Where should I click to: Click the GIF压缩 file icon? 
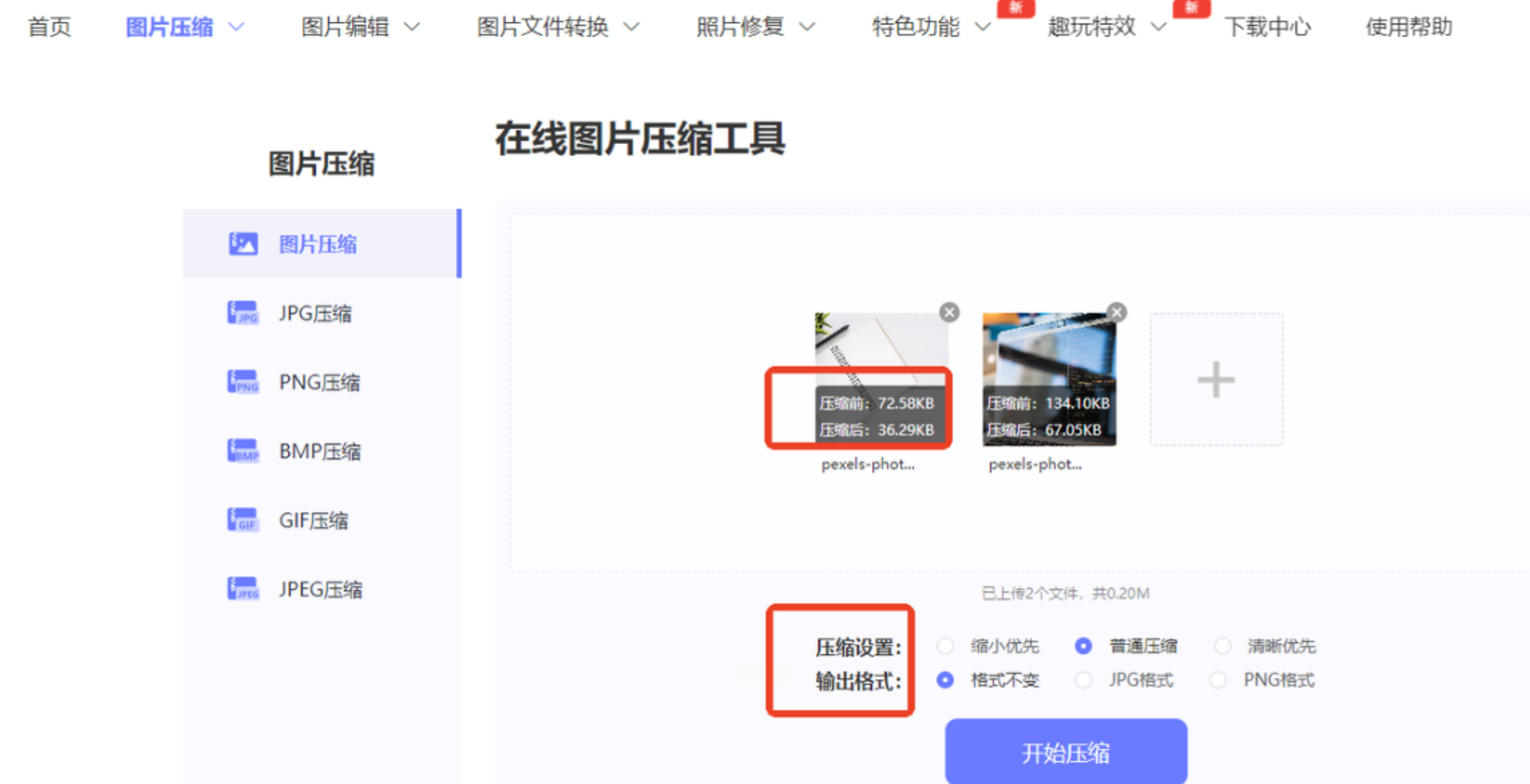243,520
